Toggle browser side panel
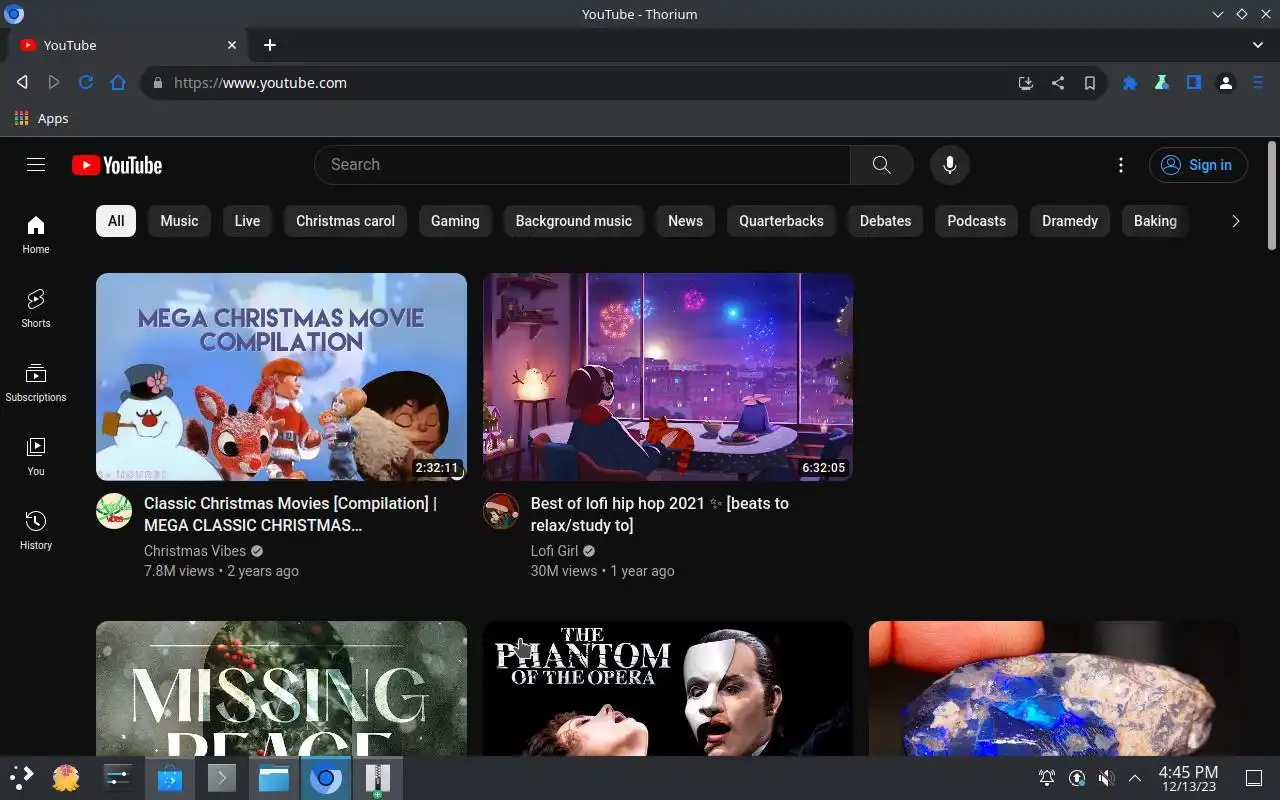Screen dimensions: 1280x800 pos(1194,83)
